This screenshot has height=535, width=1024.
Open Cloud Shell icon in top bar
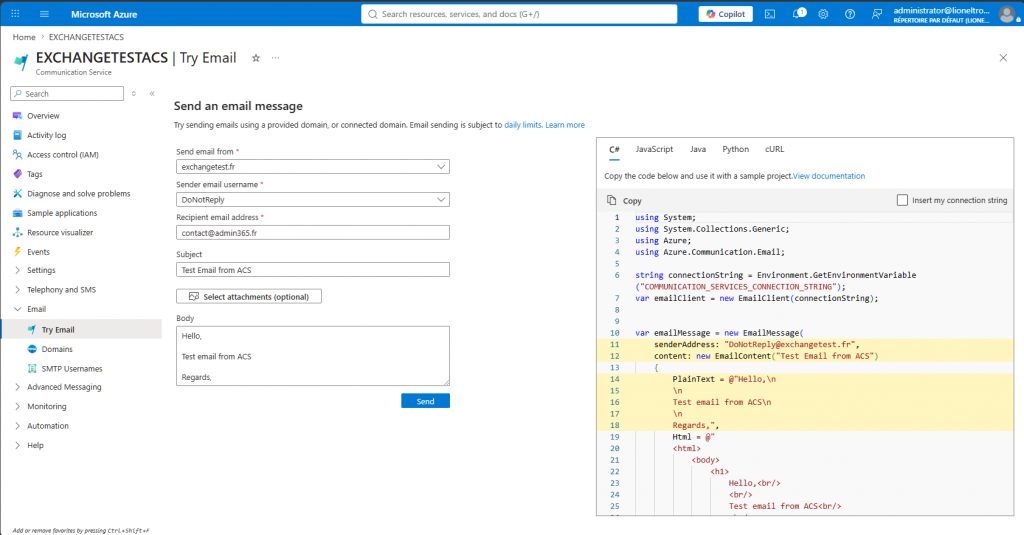tap(770, 14)
